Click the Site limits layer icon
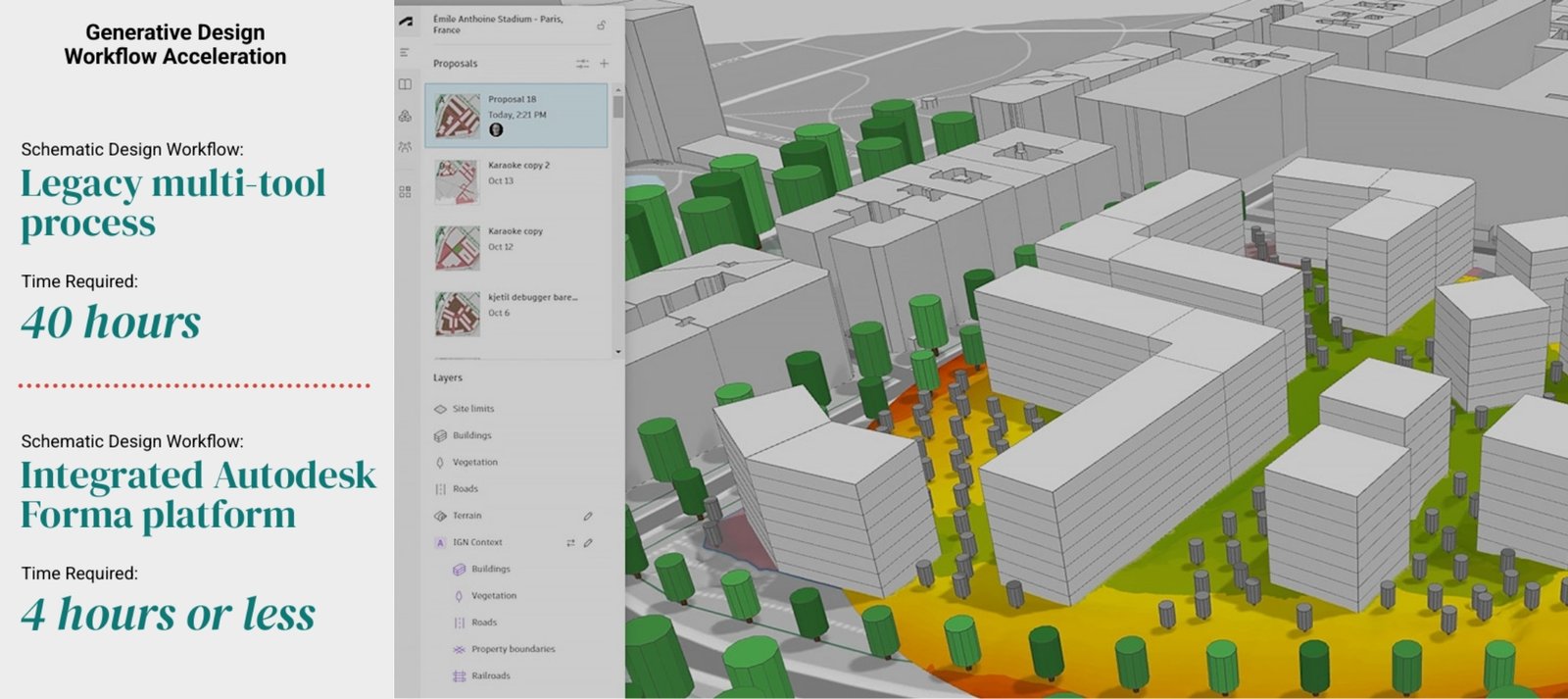 (440, 409)
